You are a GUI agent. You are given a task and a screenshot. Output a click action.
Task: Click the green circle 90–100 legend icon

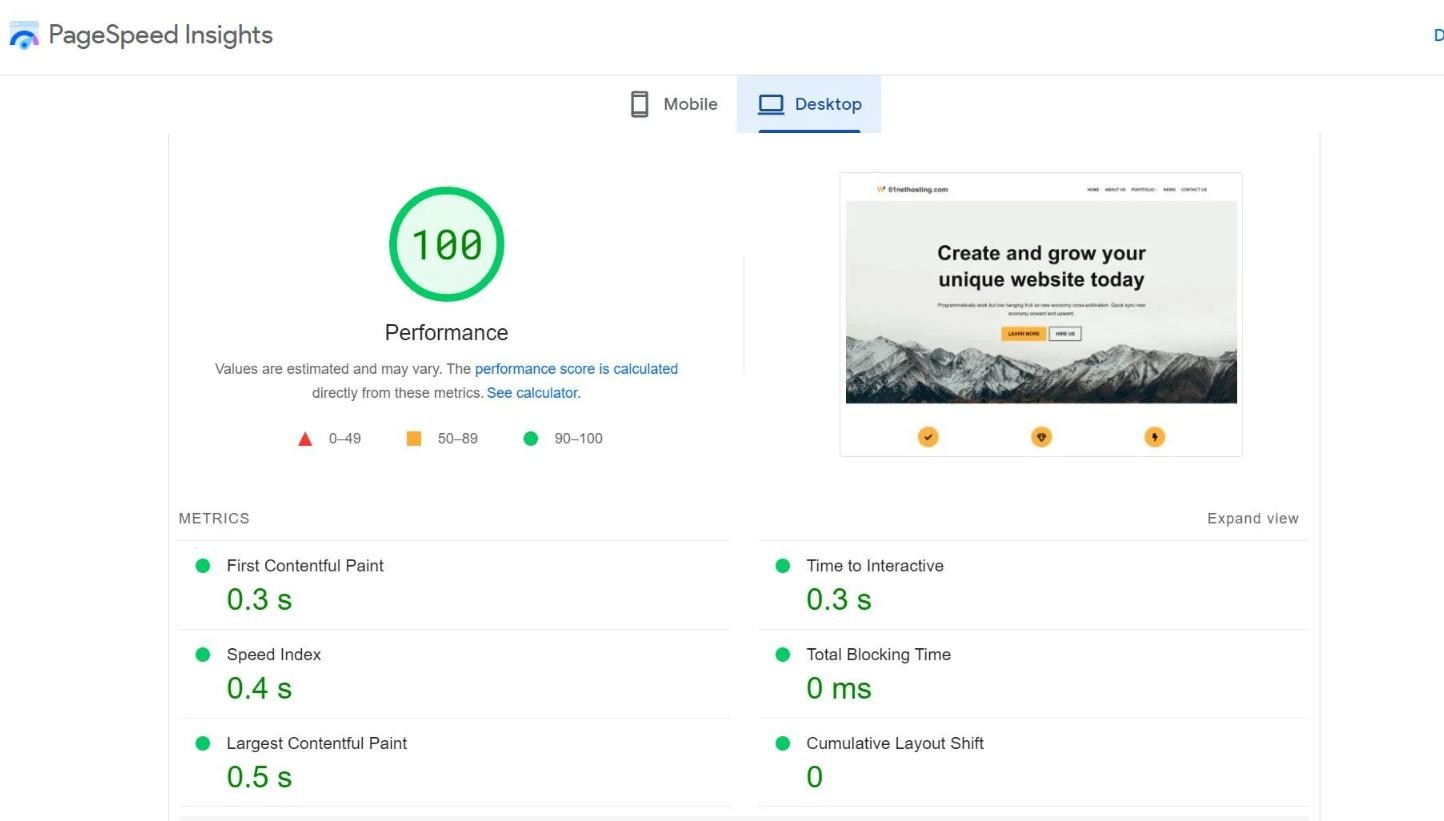click(530, 438)
